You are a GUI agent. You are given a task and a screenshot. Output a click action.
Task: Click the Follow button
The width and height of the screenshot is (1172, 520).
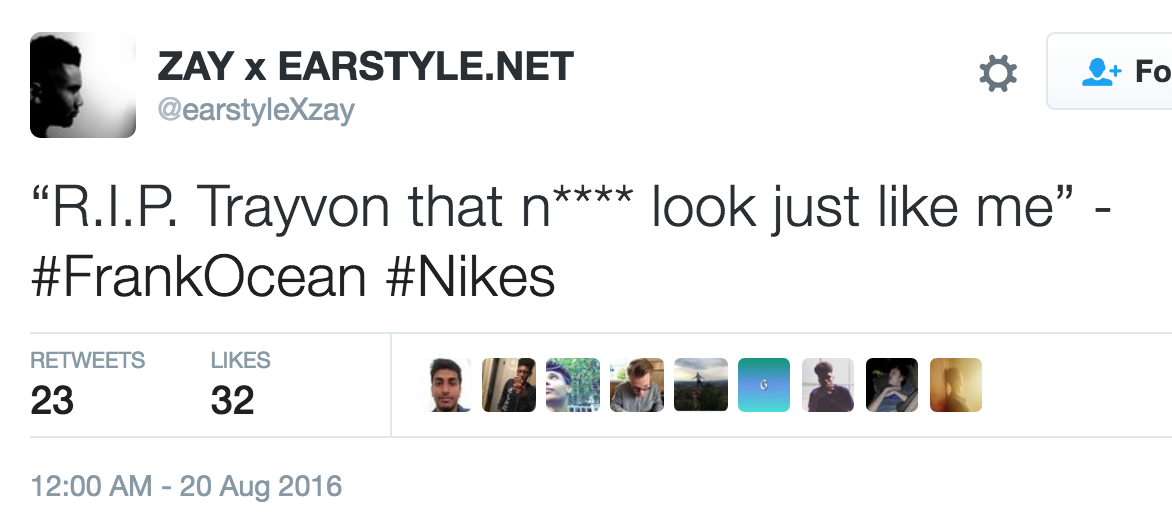click(1109, 72)
